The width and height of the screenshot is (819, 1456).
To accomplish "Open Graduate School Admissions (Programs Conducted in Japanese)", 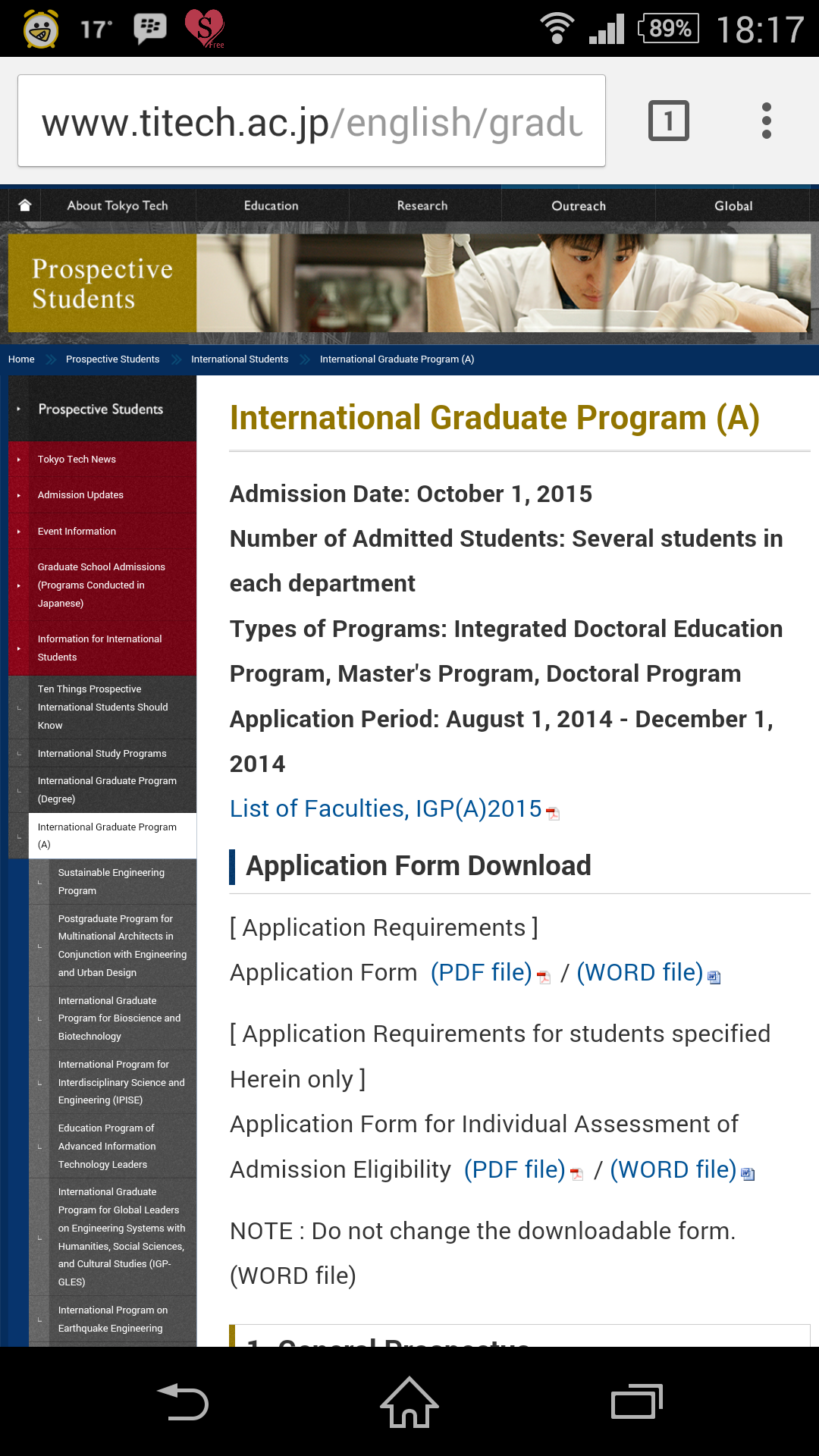I will coord(102,585).
